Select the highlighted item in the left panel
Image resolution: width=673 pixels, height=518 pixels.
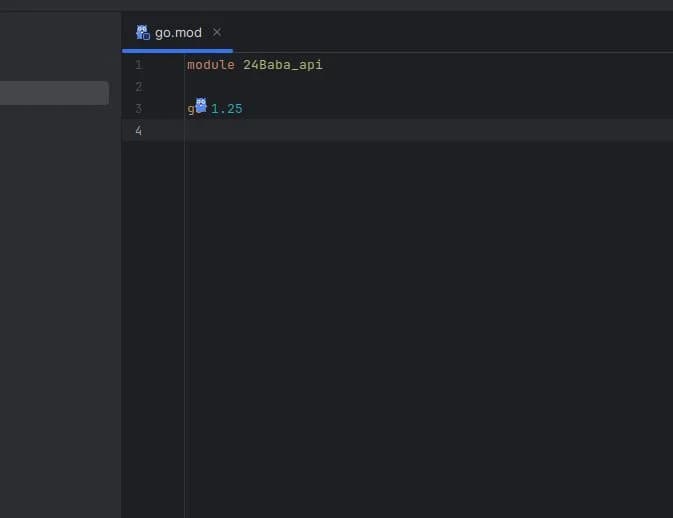(x=54, y=93)
